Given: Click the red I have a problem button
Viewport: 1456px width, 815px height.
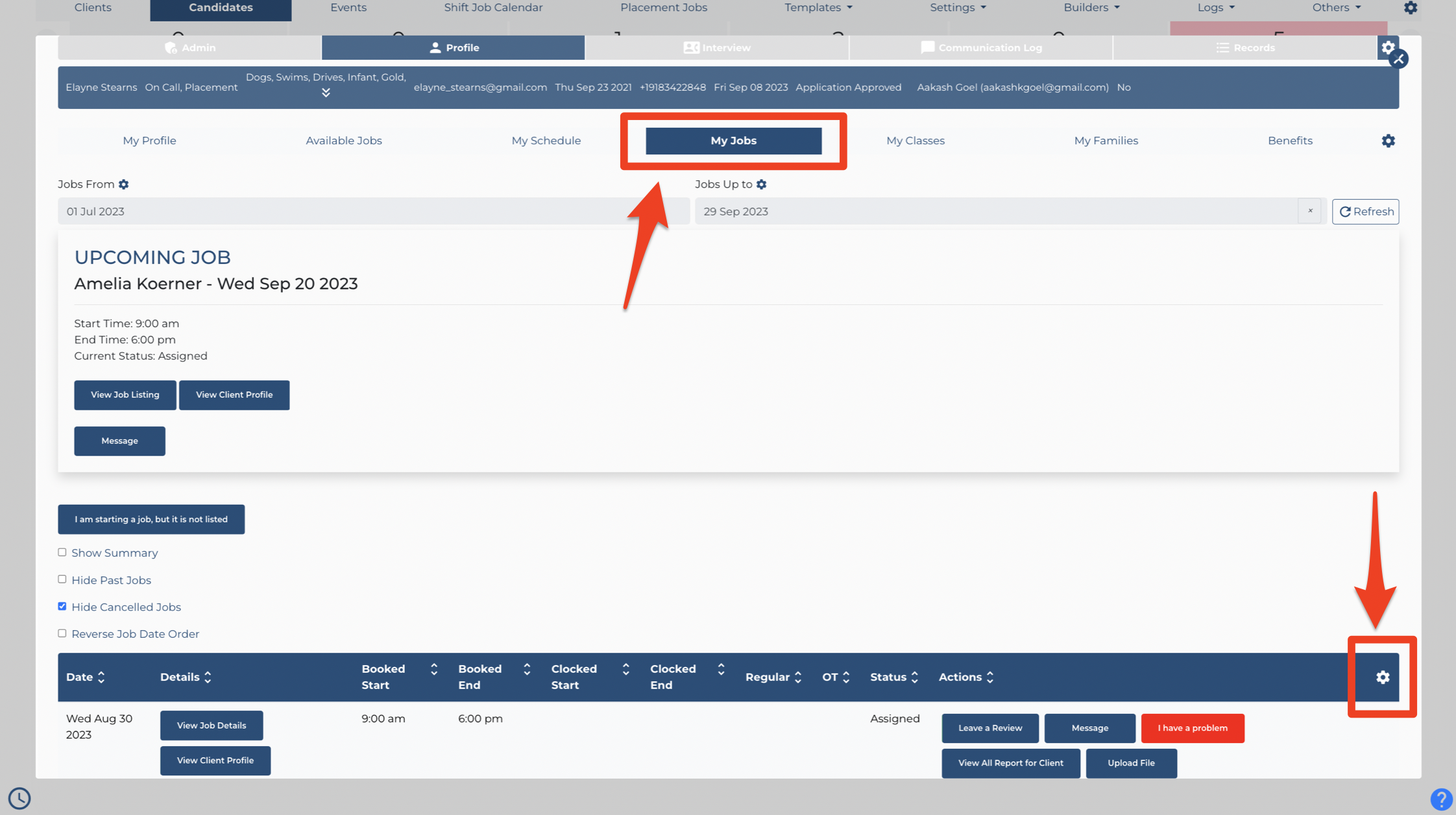Looking at the screenshot, I should point(1193,728).
